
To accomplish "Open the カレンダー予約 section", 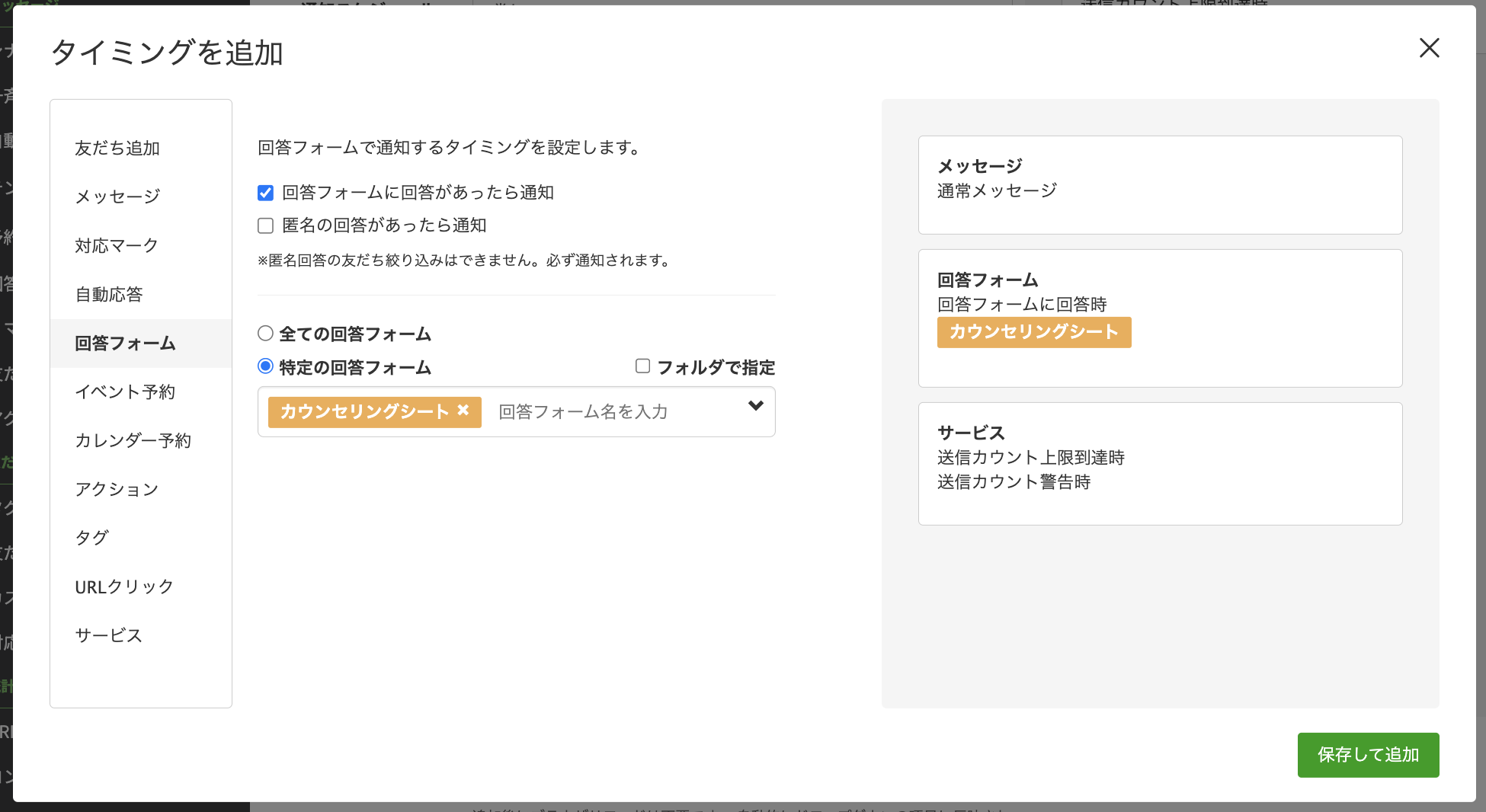I will click(x=133, y=440).
